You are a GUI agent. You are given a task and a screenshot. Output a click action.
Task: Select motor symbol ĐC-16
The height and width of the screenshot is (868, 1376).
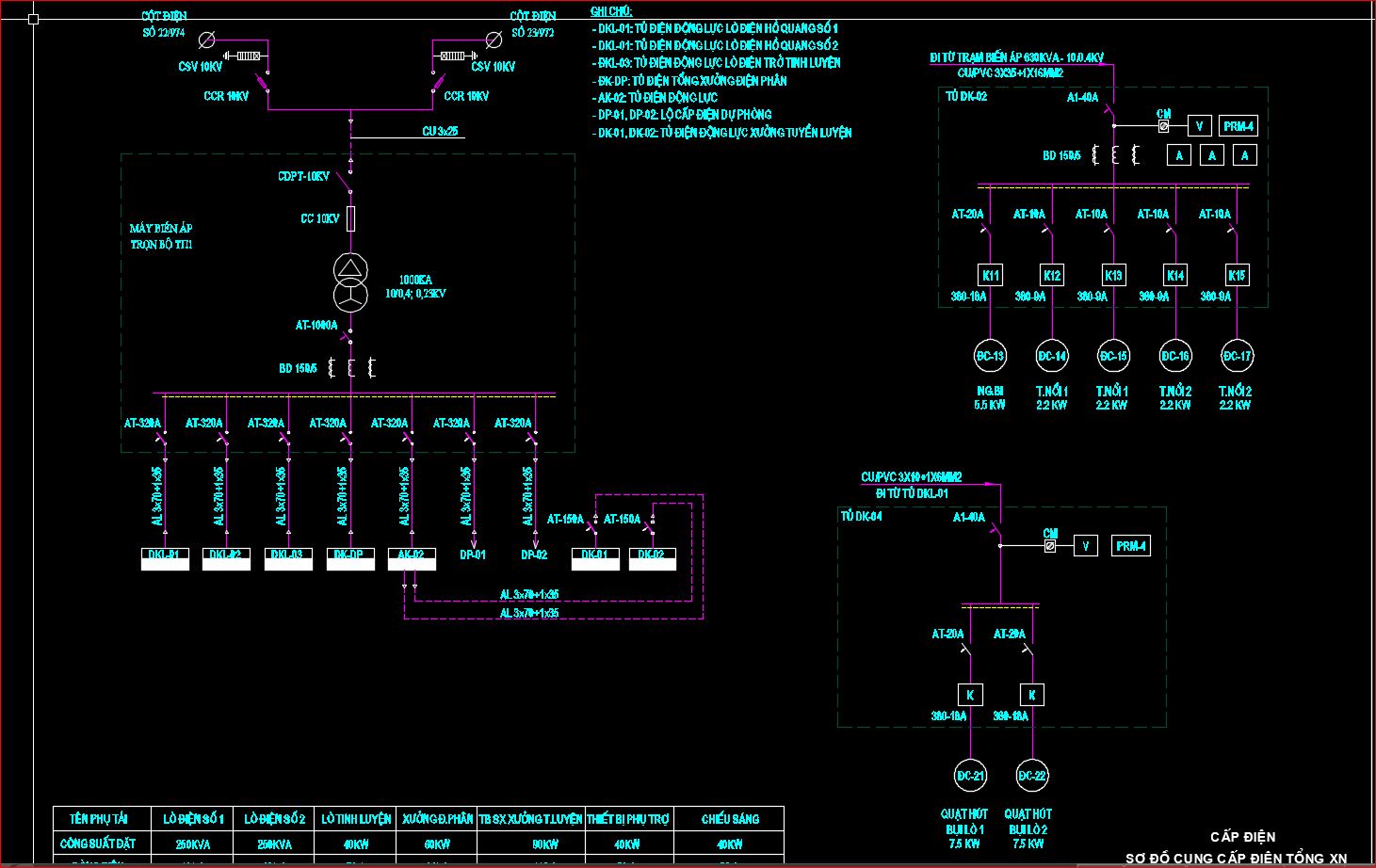[x=1175, y=356]
